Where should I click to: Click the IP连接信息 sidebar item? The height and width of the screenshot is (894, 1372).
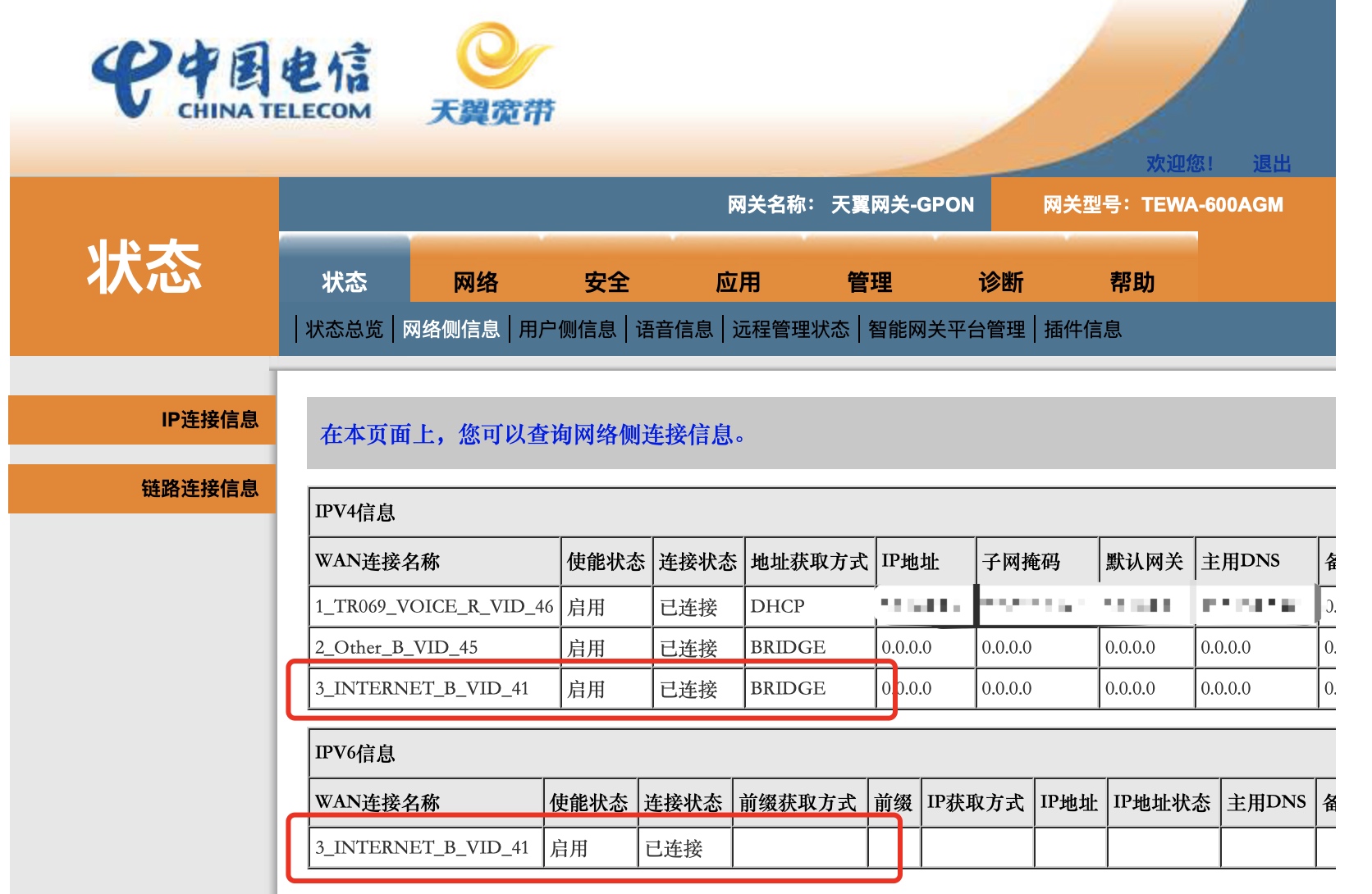209,420
